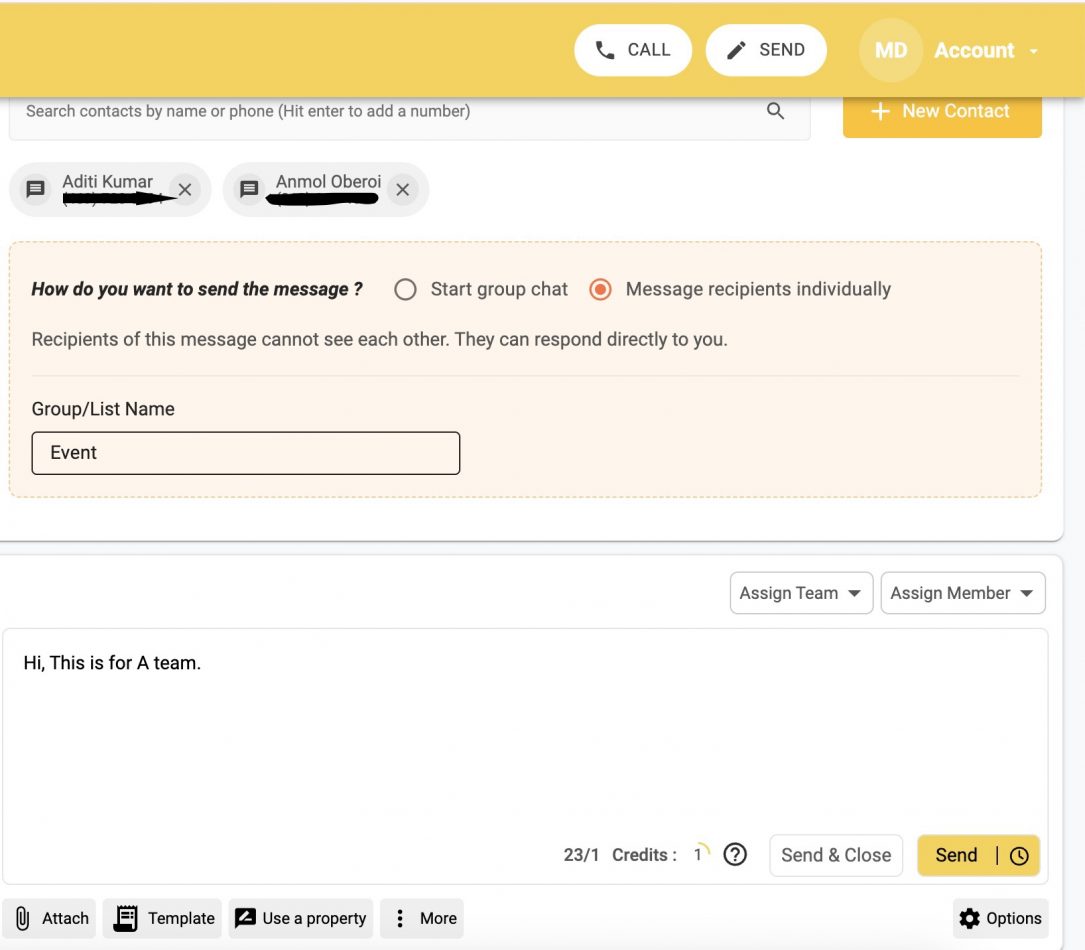The height and width of the screenshot is (950, 1085).
Task: Open the Template picker
Action: coord(164,918)
